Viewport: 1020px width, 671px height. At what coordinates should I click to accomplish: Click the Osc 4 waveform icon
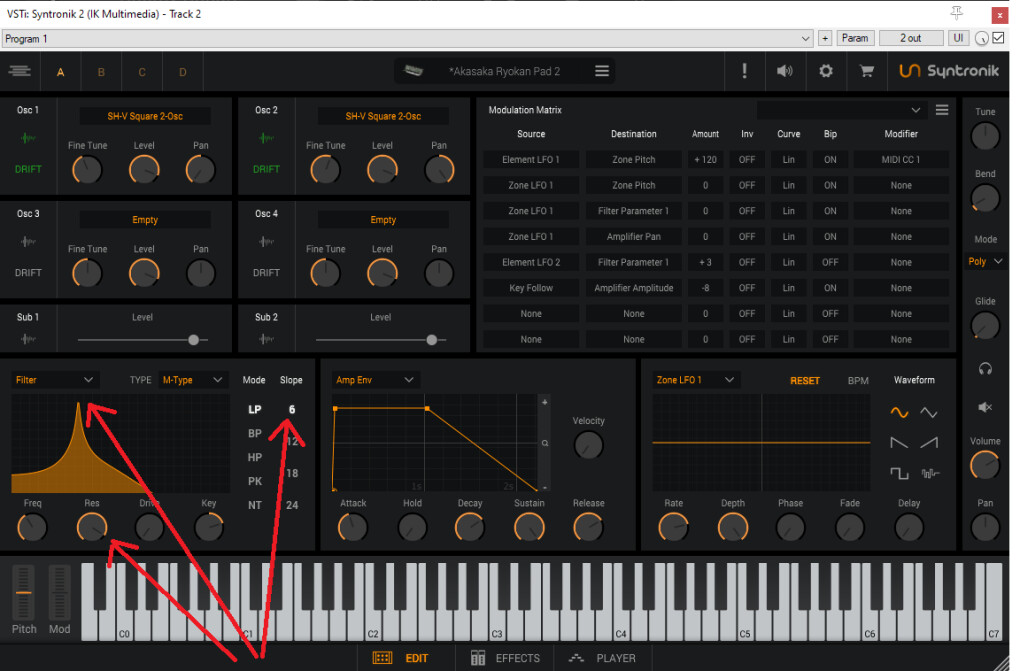pyautogui.click(x=265, y=241)
